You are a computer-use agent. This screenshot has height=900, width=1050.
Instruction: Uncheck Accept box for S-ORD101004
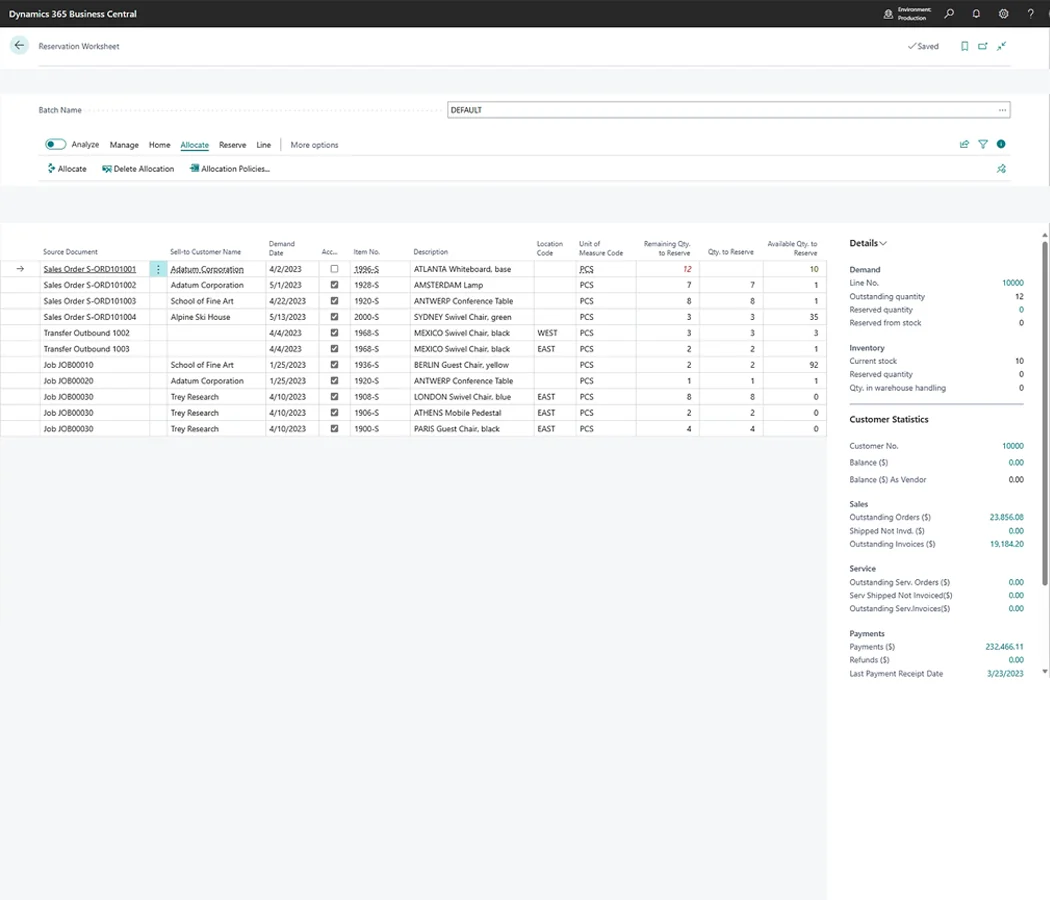coord(334,317)
